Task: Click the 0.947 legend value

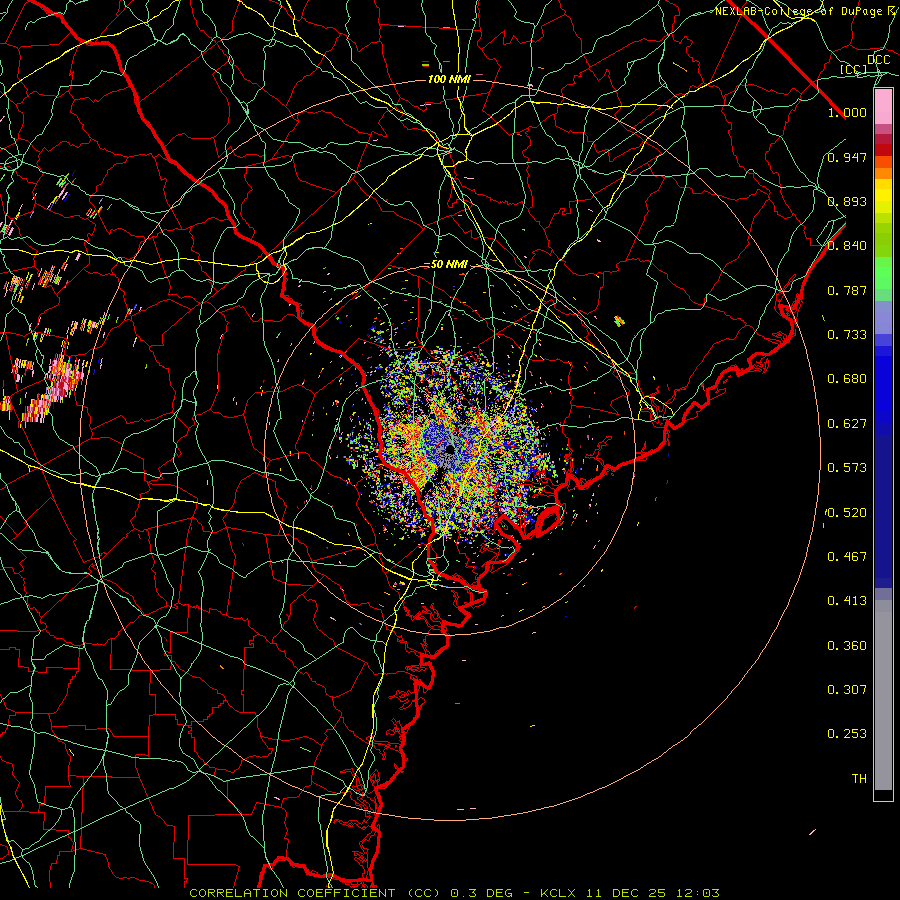Action: pyautogui.click(x=847, y=157)
